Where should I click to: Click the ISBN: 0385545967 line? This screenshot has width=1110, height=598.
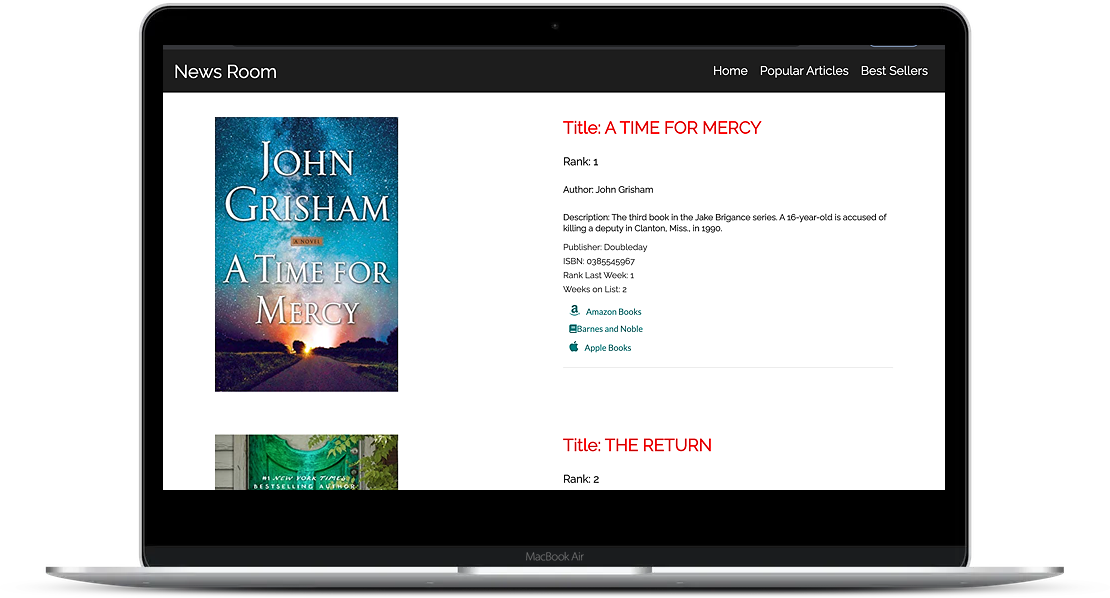pyautogui.click(x=599, y=261)
